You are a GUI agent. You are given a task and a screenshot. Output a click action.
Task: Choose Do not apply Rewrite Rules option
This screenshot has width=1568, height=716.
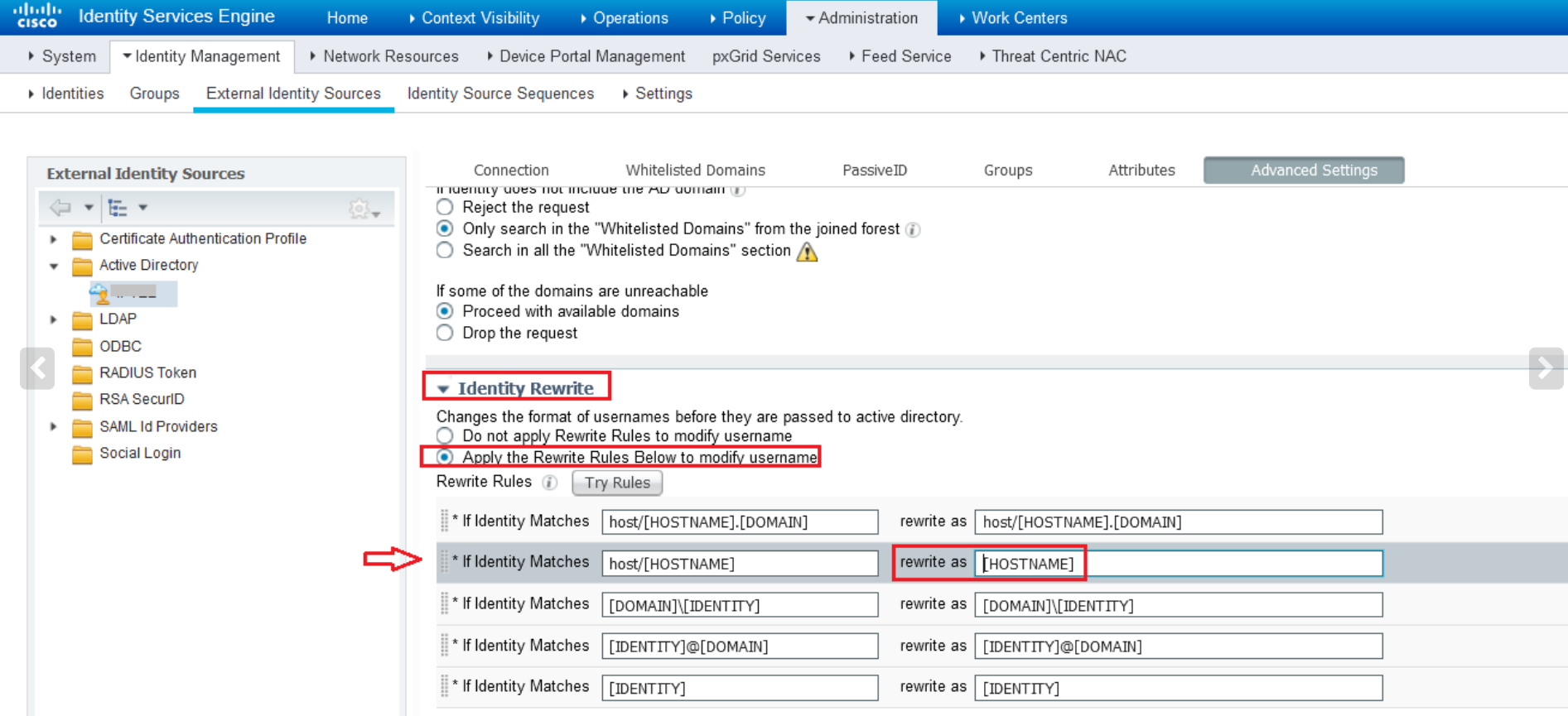click(x=445, y=435)
